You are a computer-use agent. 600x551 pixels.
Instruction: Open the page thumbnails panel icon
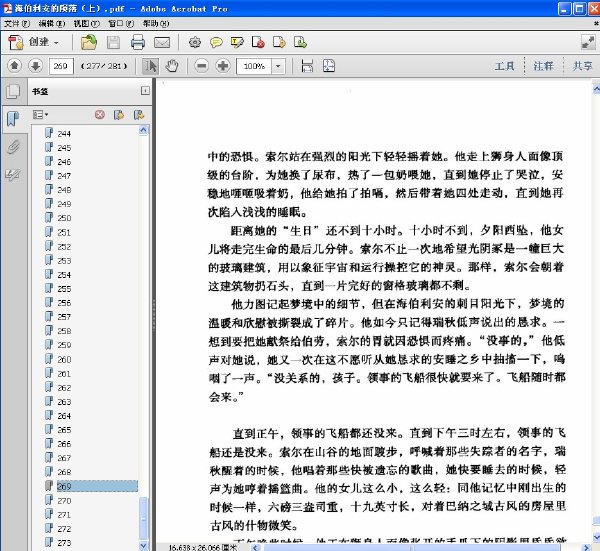[x=13, y=91]
